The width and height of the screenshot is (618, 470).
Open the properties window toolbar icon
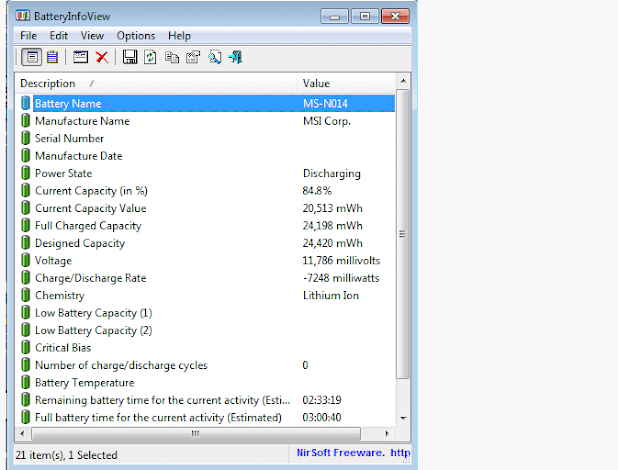[80, 58]
